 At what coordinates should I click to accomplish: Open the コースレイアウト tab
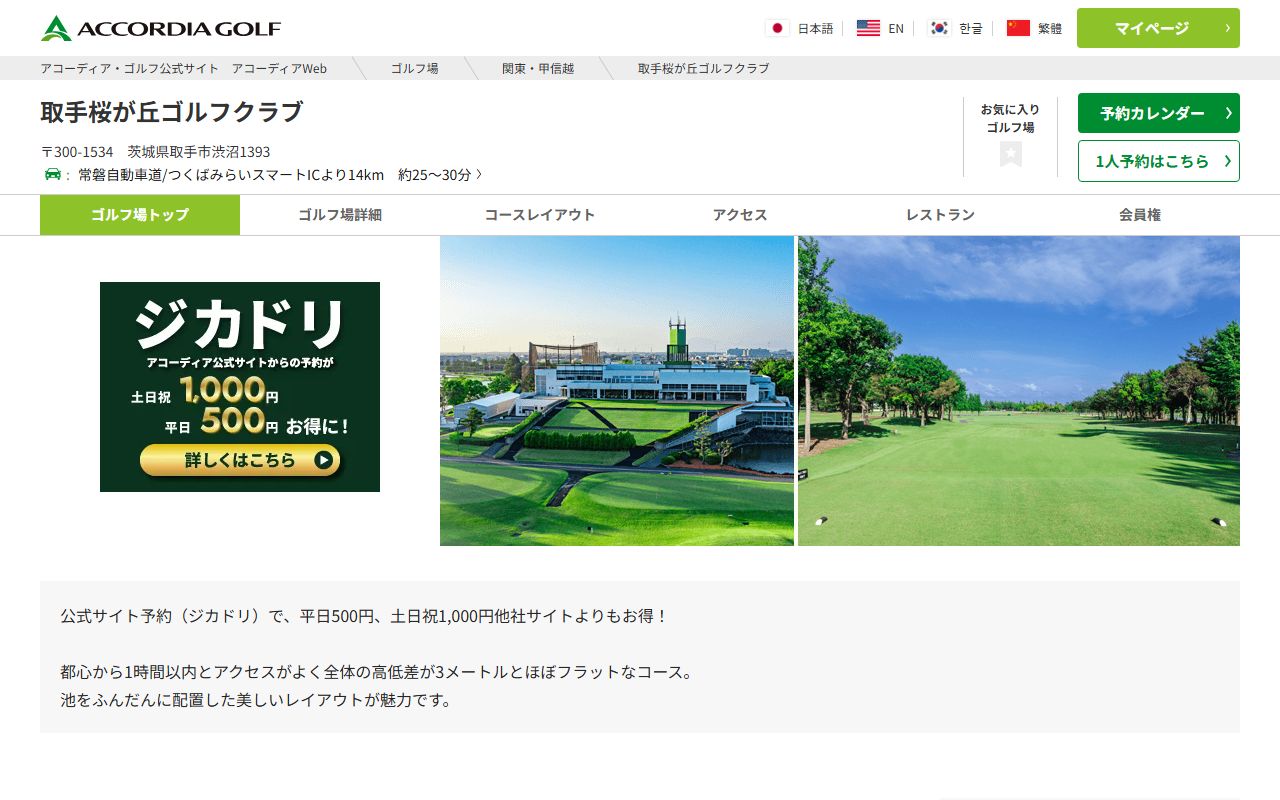click(x=540, y=215)
